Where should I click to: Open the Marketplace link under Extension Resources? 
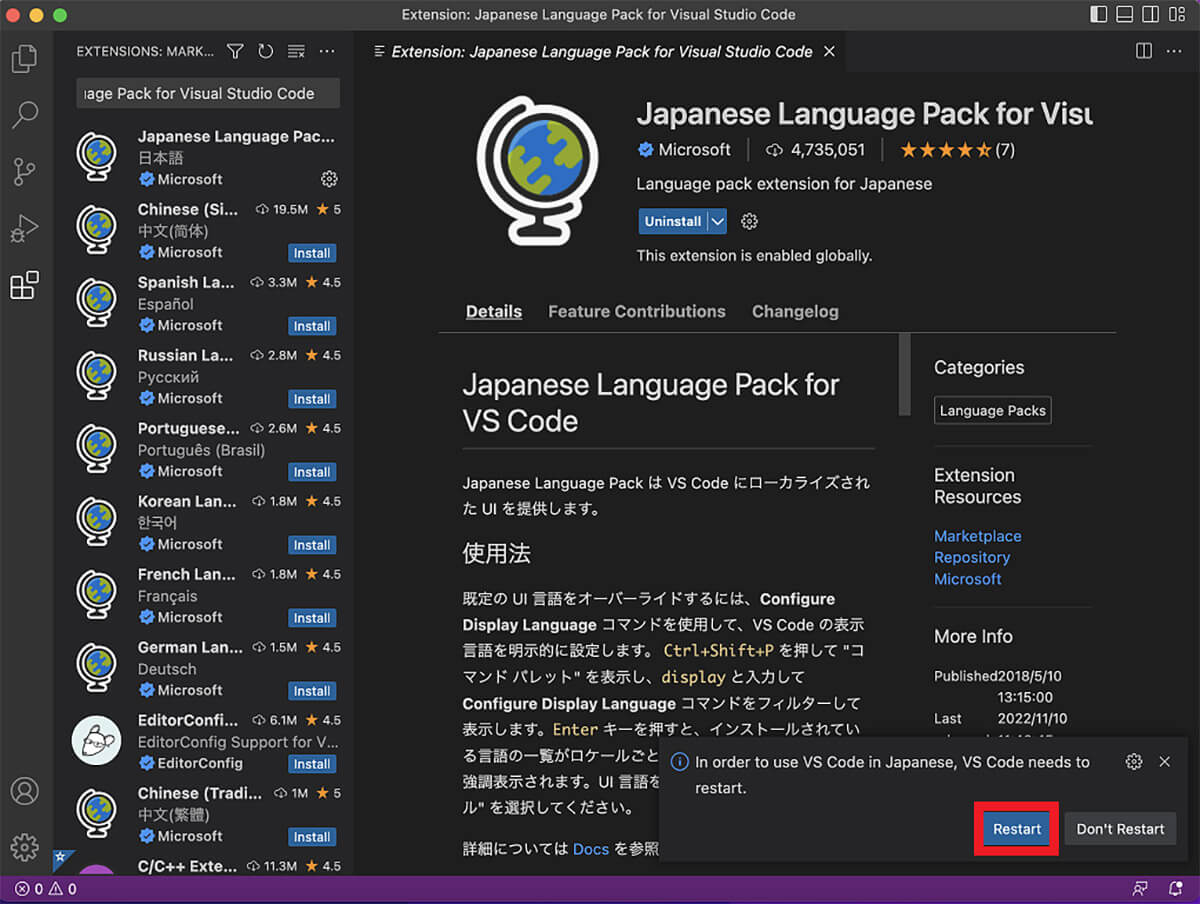(x=977, y=536)
